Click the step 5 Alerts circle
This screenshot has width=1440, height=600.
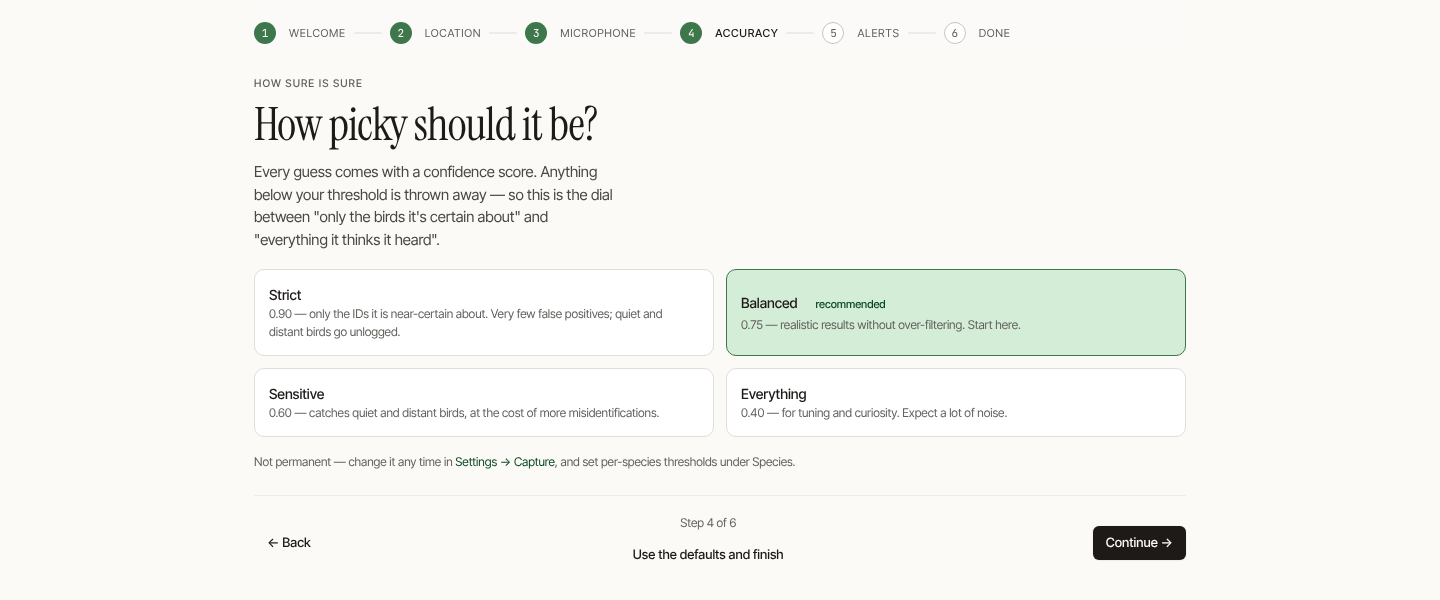(833, 33)
